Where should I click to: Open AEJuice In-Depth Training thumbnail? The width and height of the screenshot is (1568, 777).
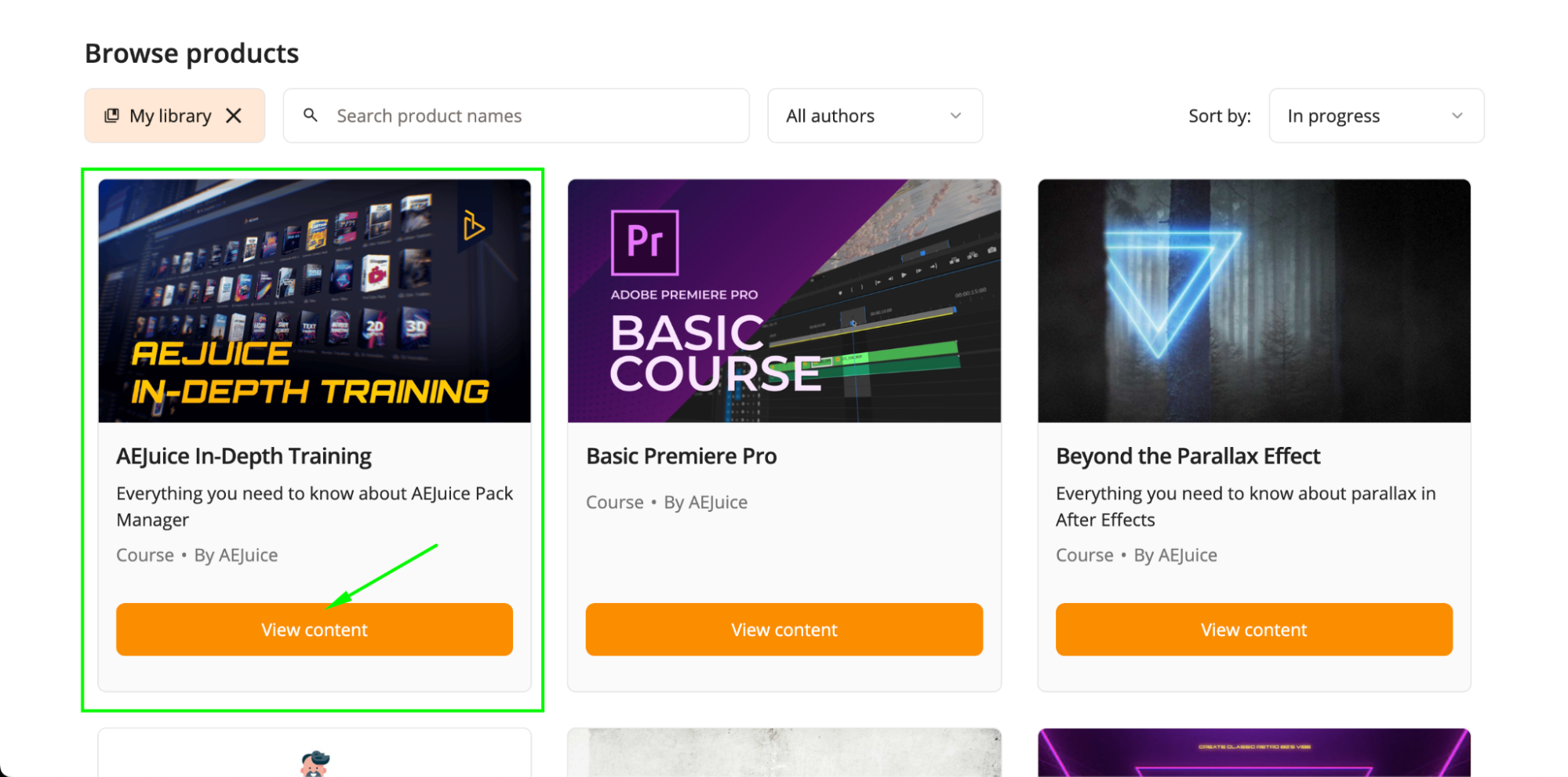tap(315, 300)
